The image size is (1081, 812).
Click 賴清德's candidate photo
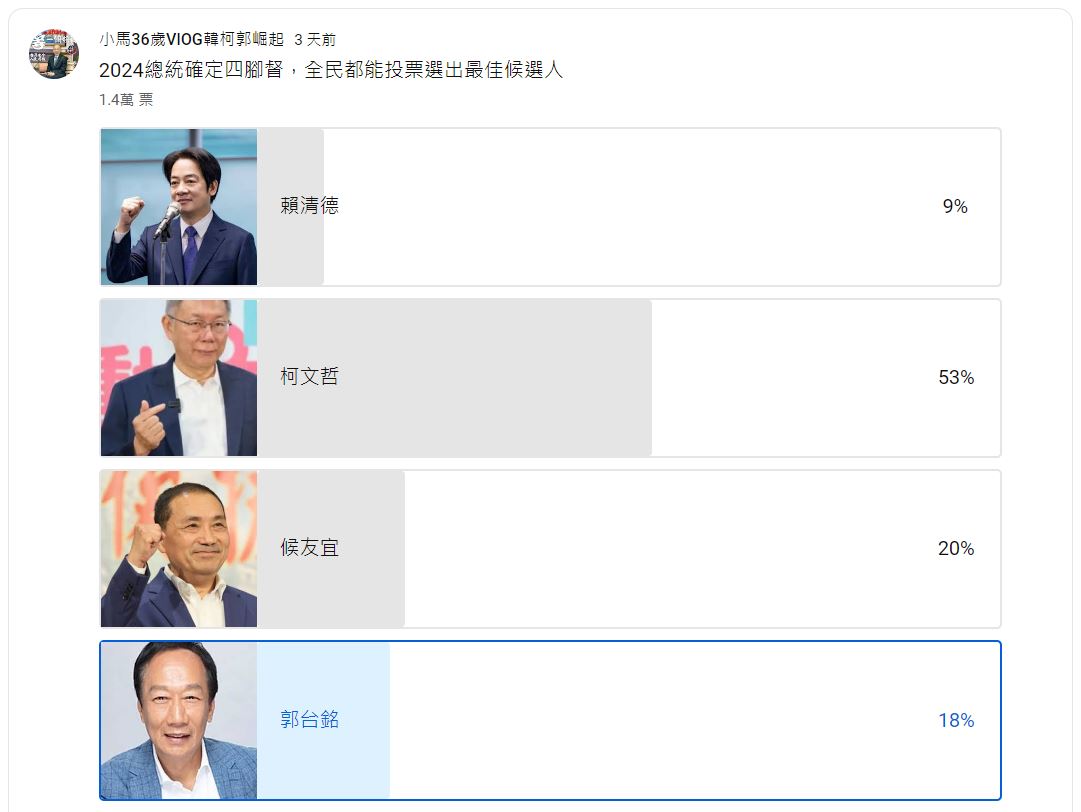click(178, 206)
